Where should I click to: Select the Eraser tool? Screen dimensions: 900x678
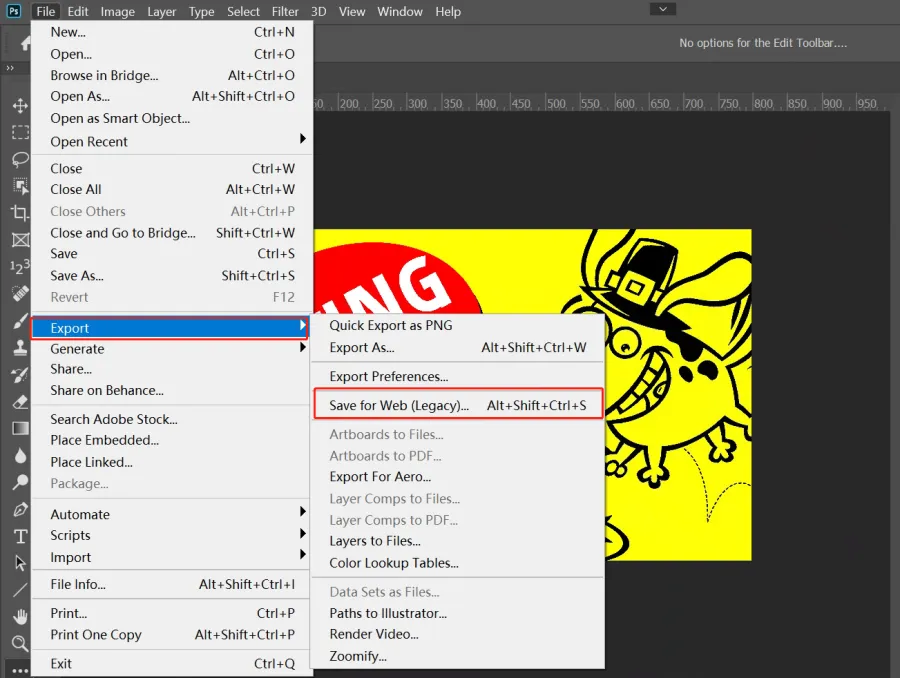(x=19, y=402)
